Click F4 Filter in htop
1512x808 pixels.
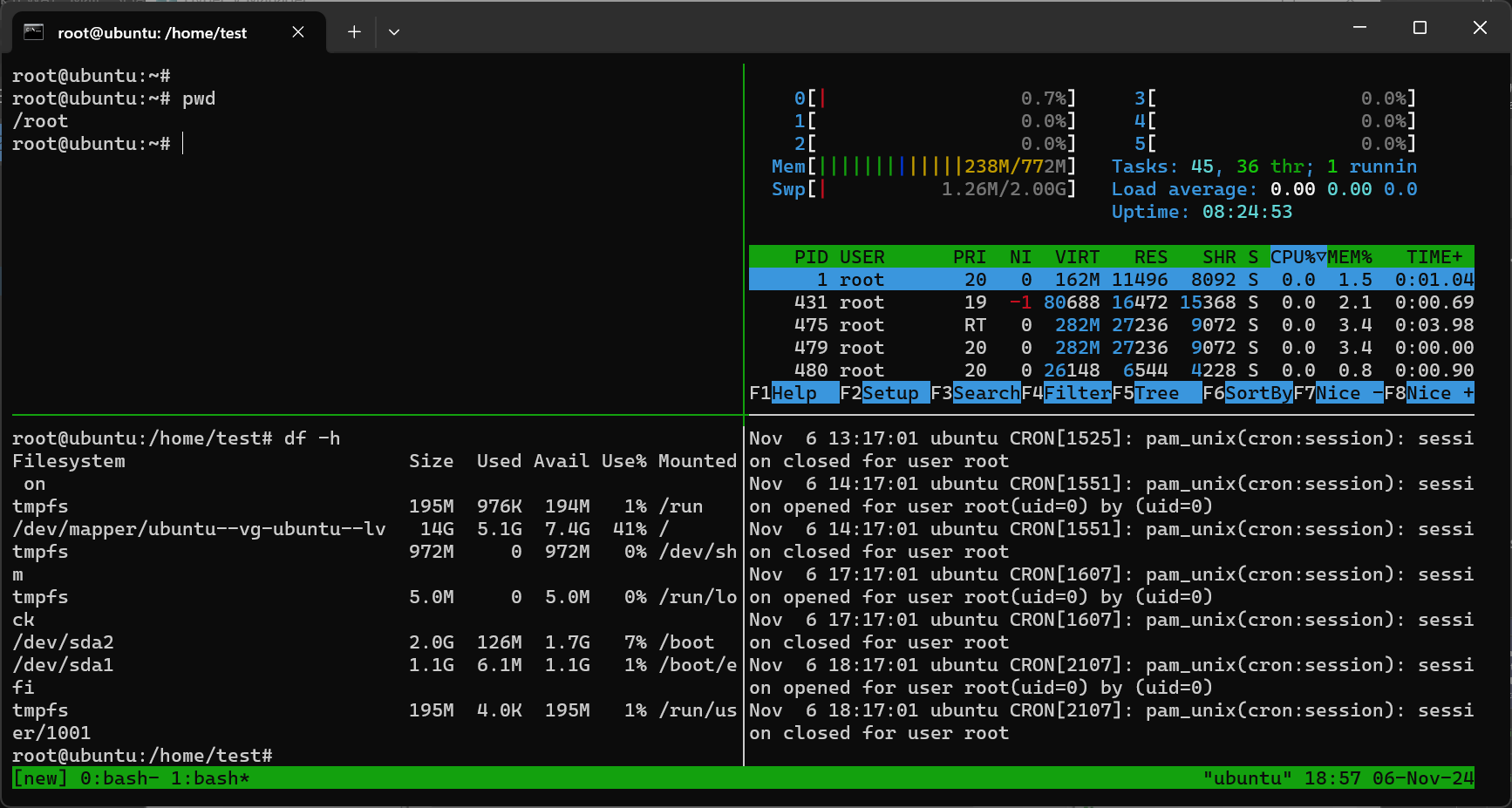(x=1066, y=393)
